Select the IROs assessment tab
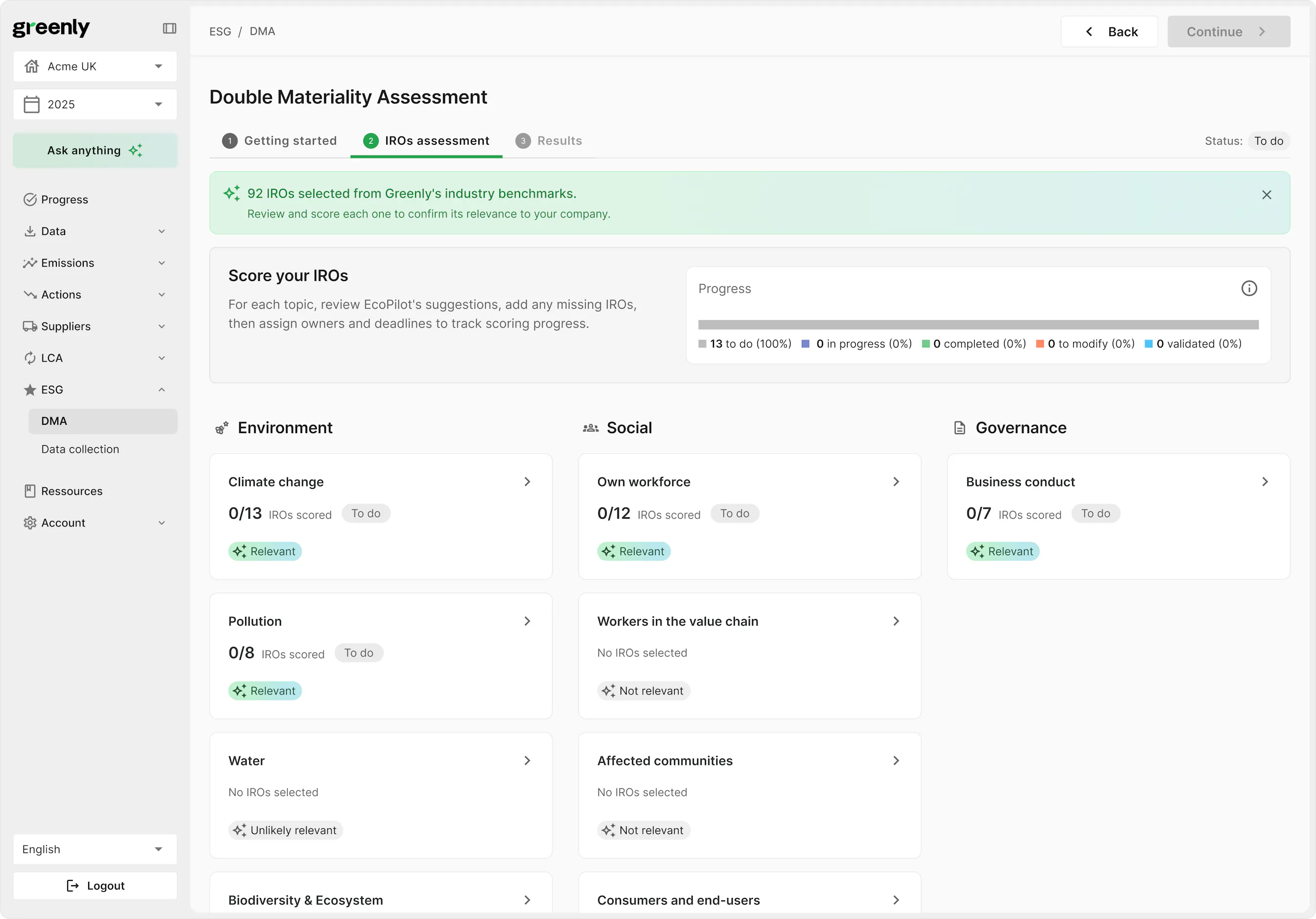This screenshot has width=1316, height=919. pyautogui.click(x=426, y=140)
